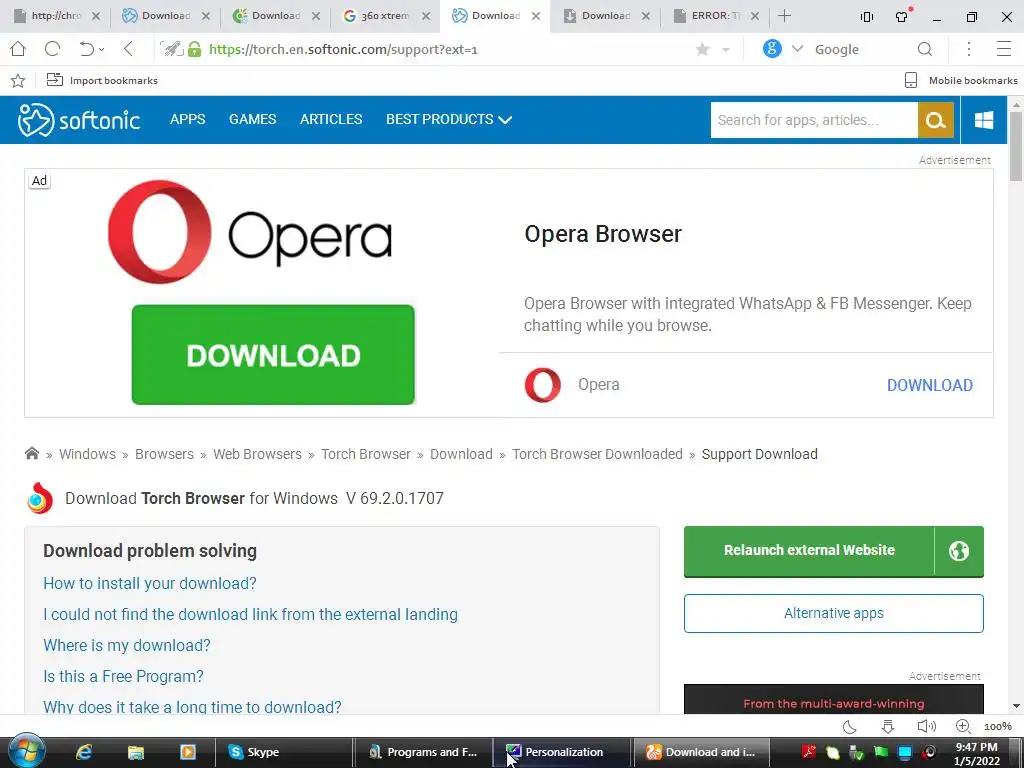Screen dimensions: 1024x768
Task: Open Where is my download? link
Action: [x=127, y=645]
